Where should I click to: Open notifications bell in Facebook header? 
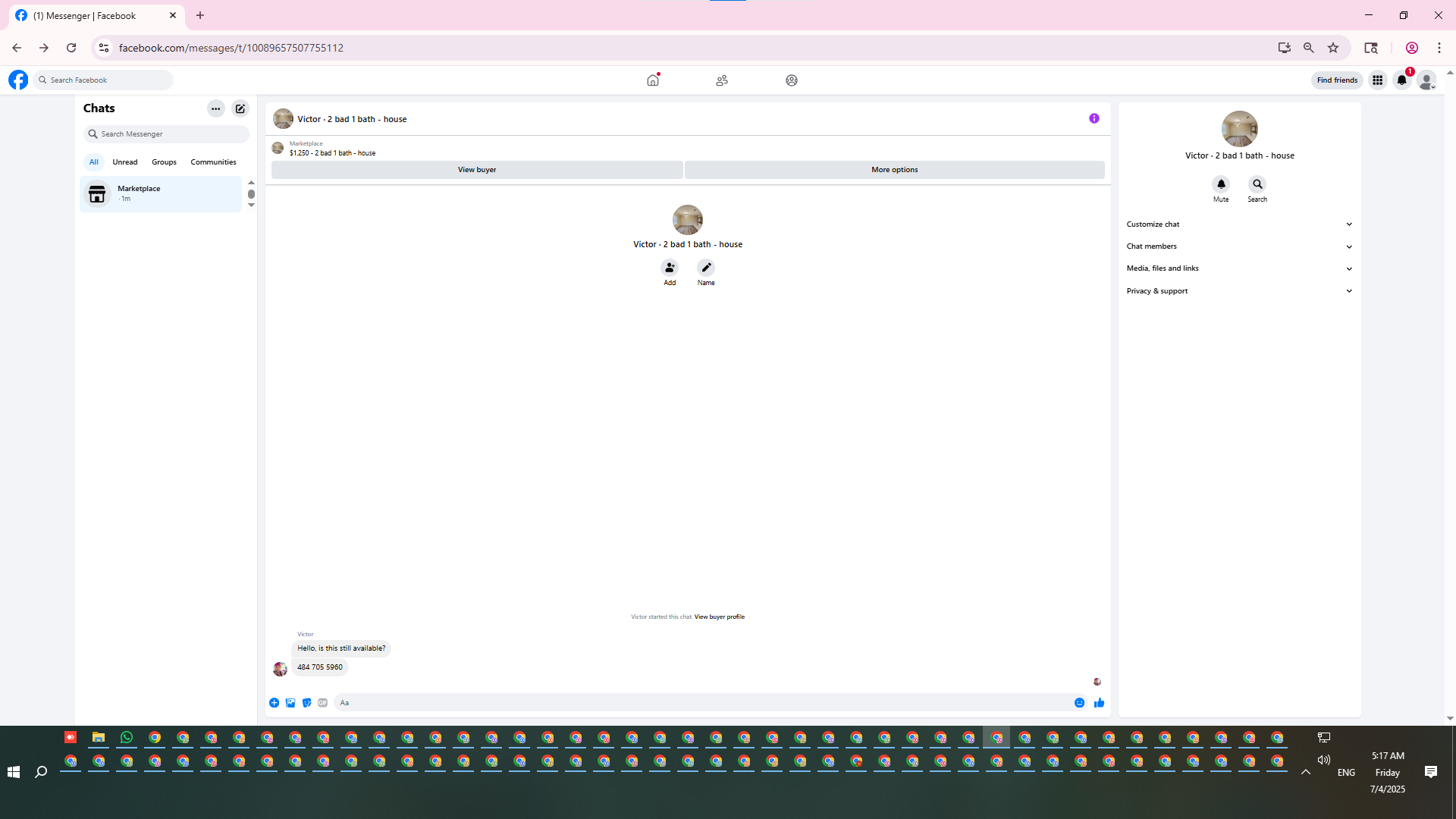pos(1402,80)
